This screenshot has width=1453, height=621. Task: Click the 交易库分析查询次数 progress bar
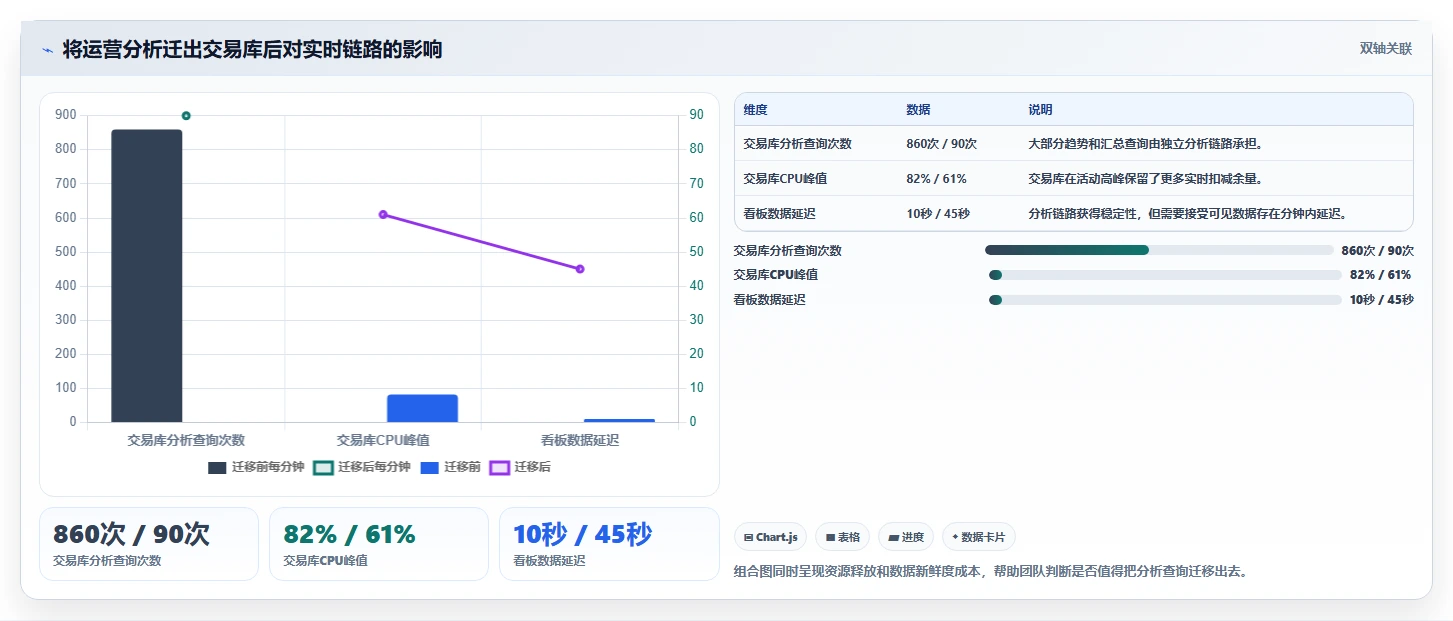[1159, 250]
